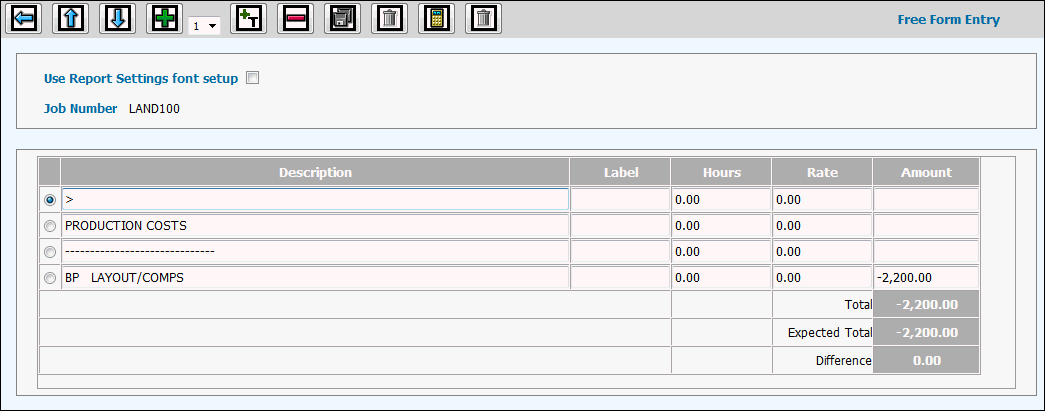The image size is (1045, 411).
Task: Click the first trash can icon
Action: coord(389,19)
